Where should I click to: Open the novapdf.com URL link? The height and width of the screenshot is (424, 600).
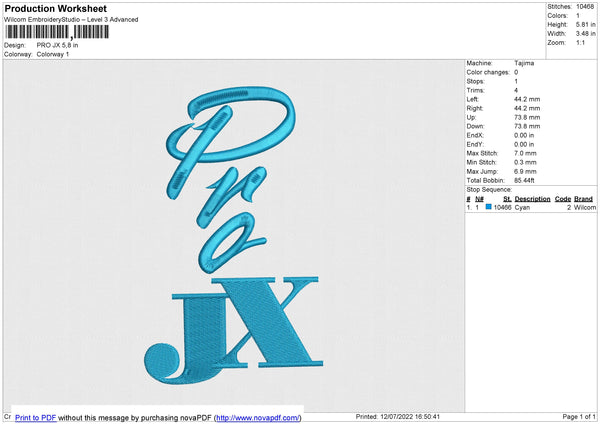tap(258, 417)
